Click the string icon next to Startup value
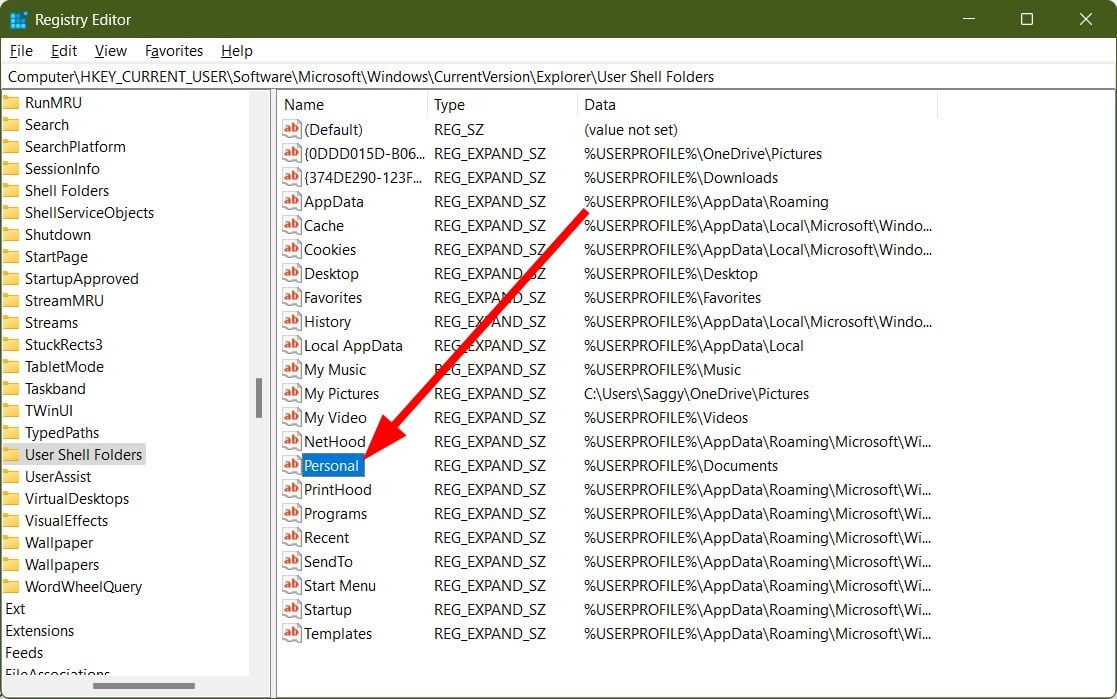The image size is (1117, 699). coord(291,609)
